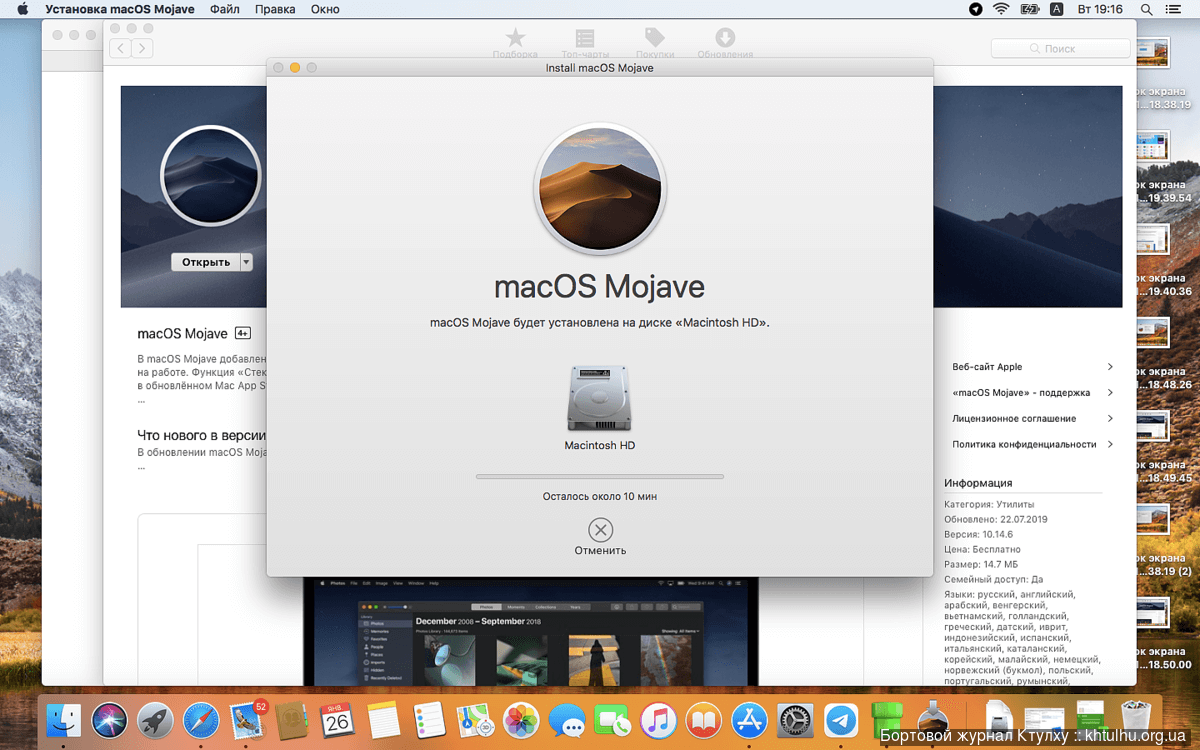Open Messages from the Dock
This screenshot has width=1200, height=750.
(567, 719)
